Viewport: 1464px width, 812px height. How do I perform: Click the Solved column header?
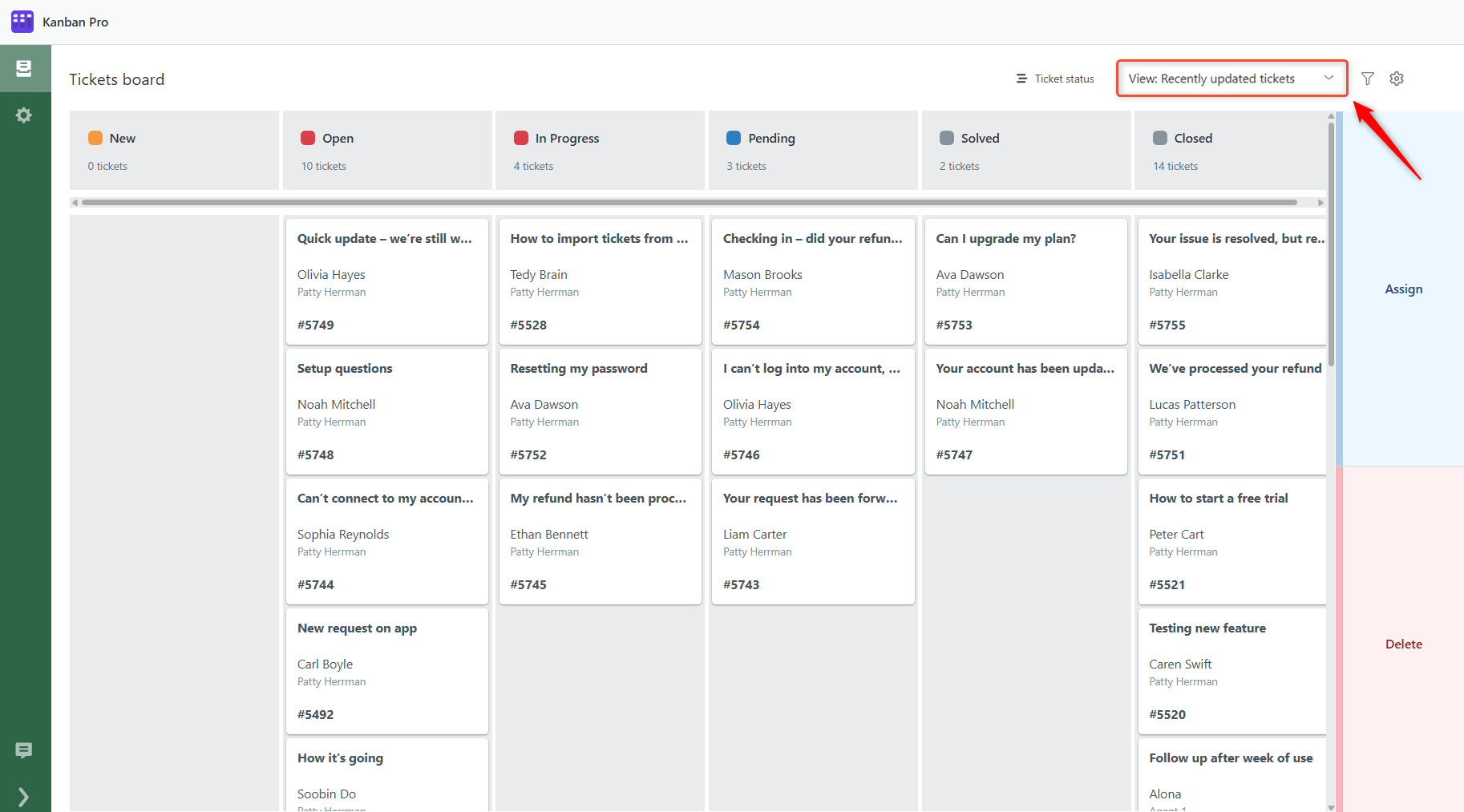[x=980, y=138]
